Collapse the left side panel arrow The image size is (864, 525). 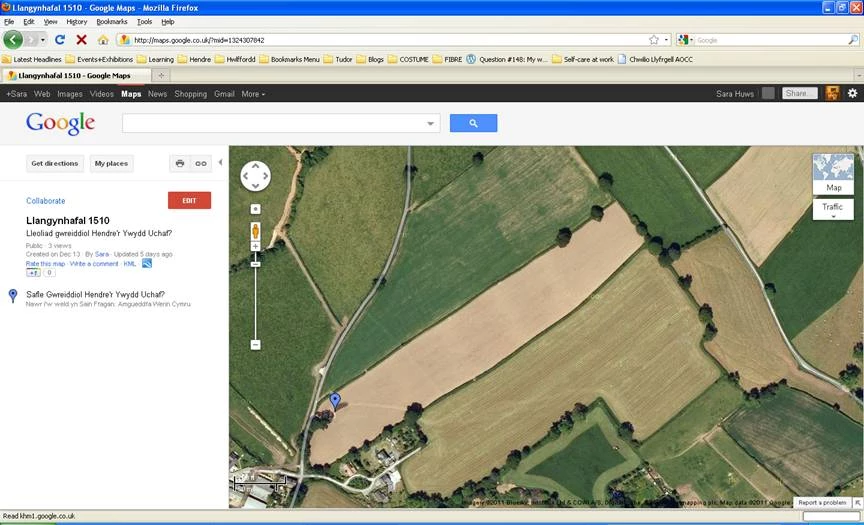[x=220, y=162]
